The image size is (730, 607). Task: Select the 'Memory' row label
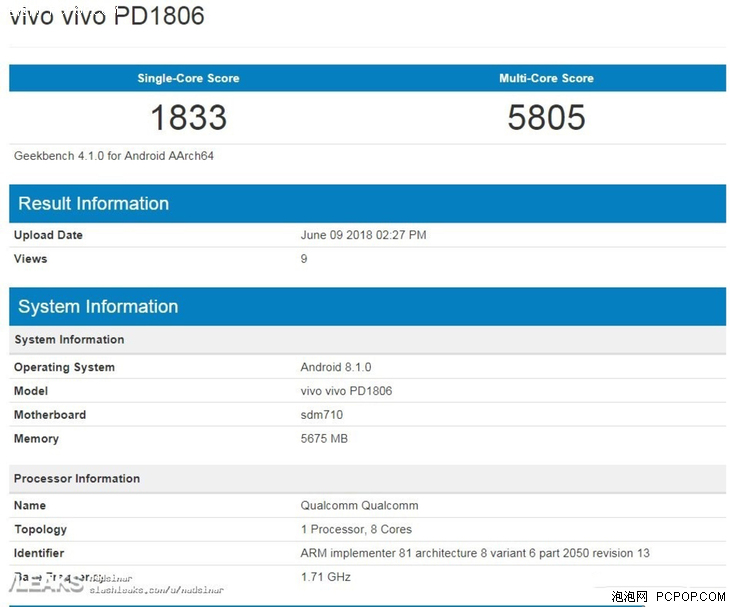36,438
